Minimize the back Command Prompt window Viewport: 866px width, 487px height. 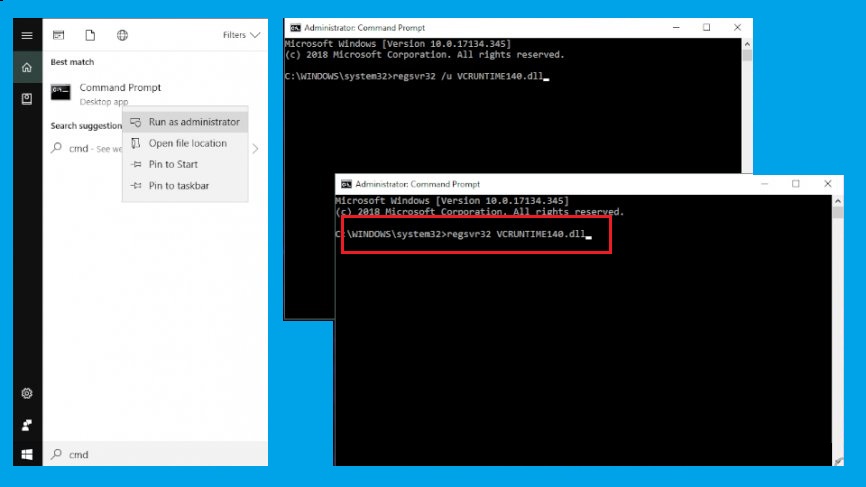coord(676,27)
